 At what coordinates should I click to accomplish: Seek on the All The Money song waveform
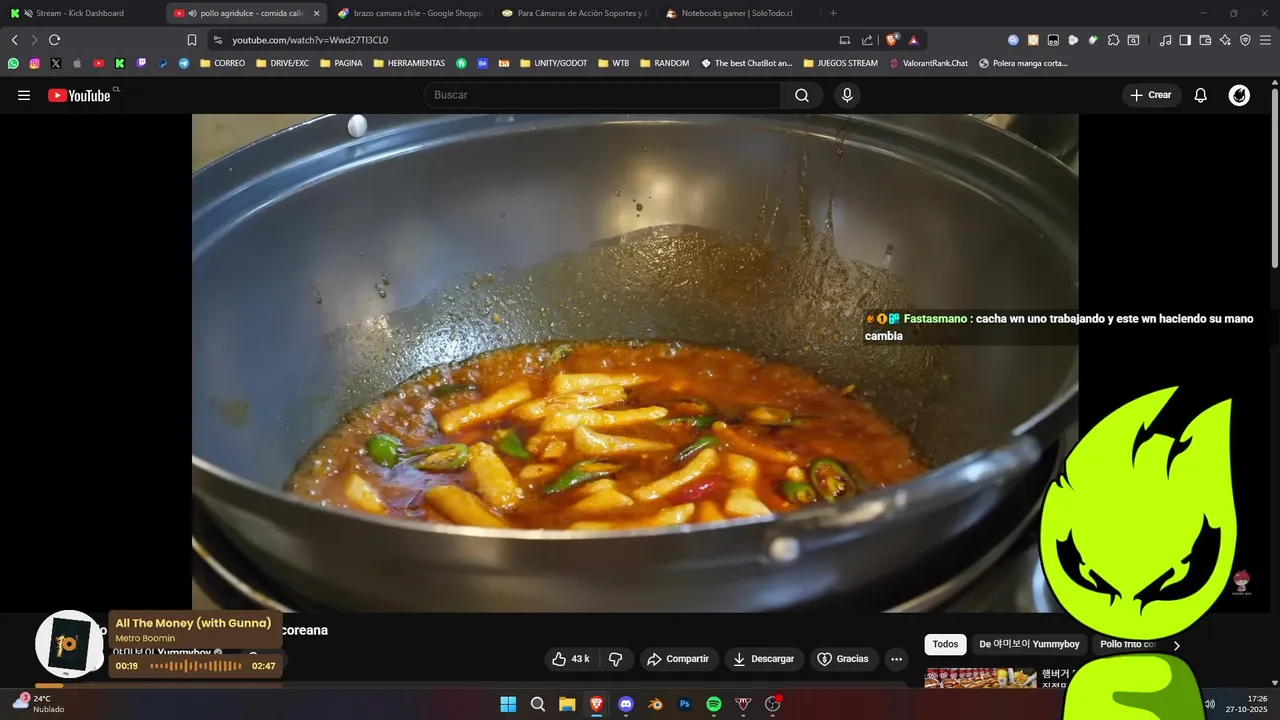click(195, 666)
